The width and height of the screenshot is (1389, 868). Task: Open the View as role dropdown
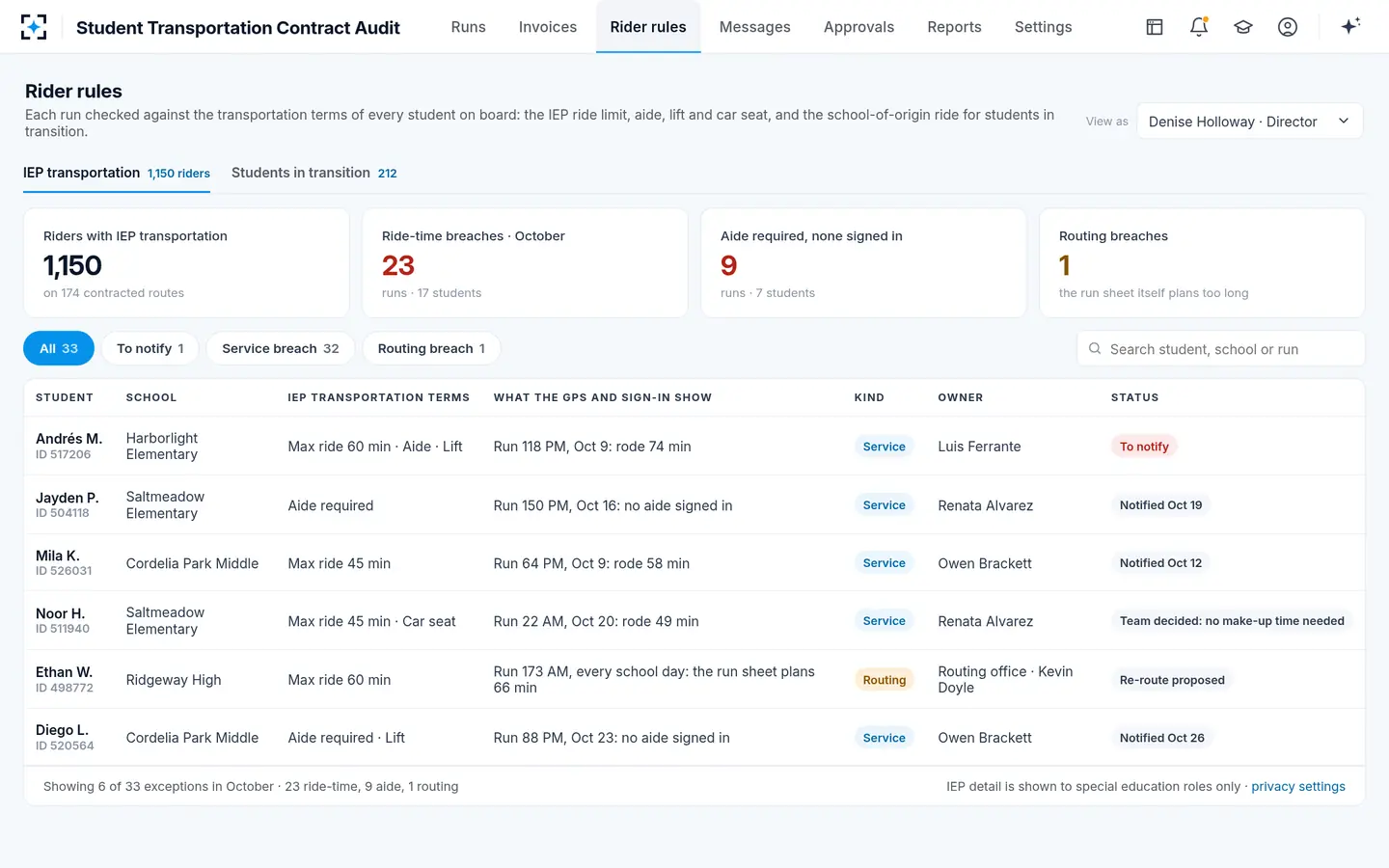point(1250,122)
